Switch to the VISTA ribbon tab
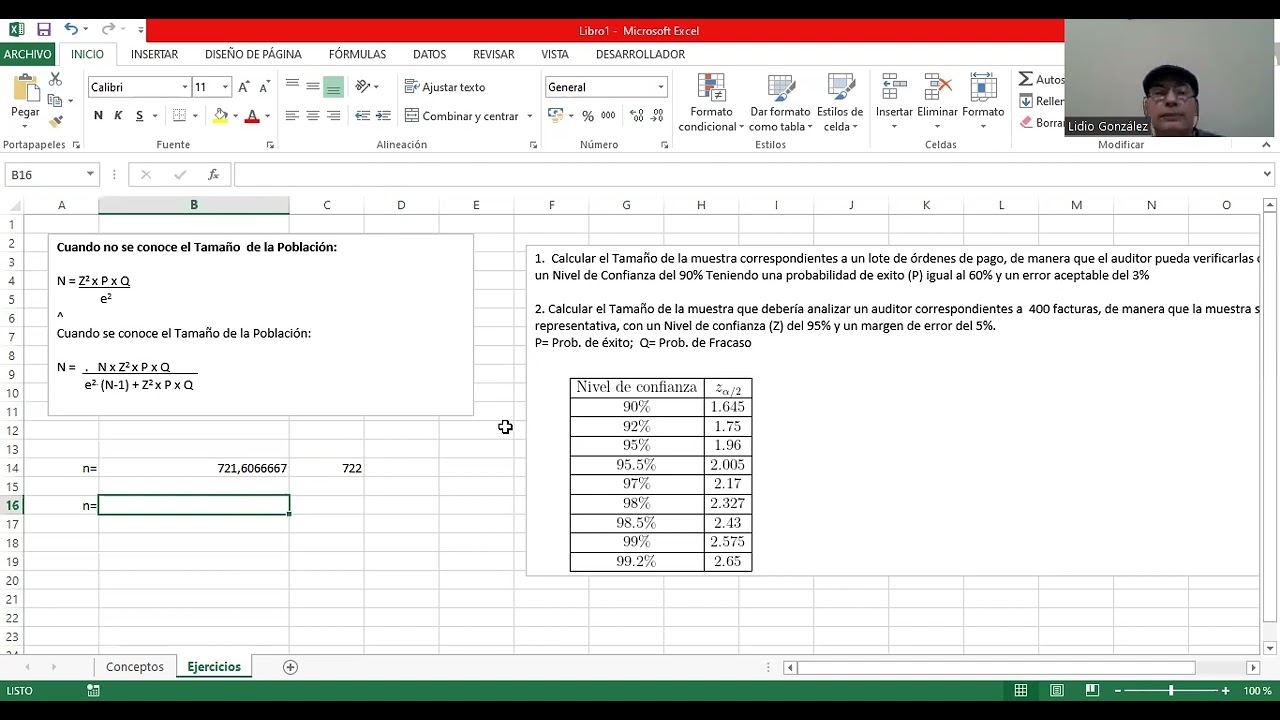 [x=555, y=54]
